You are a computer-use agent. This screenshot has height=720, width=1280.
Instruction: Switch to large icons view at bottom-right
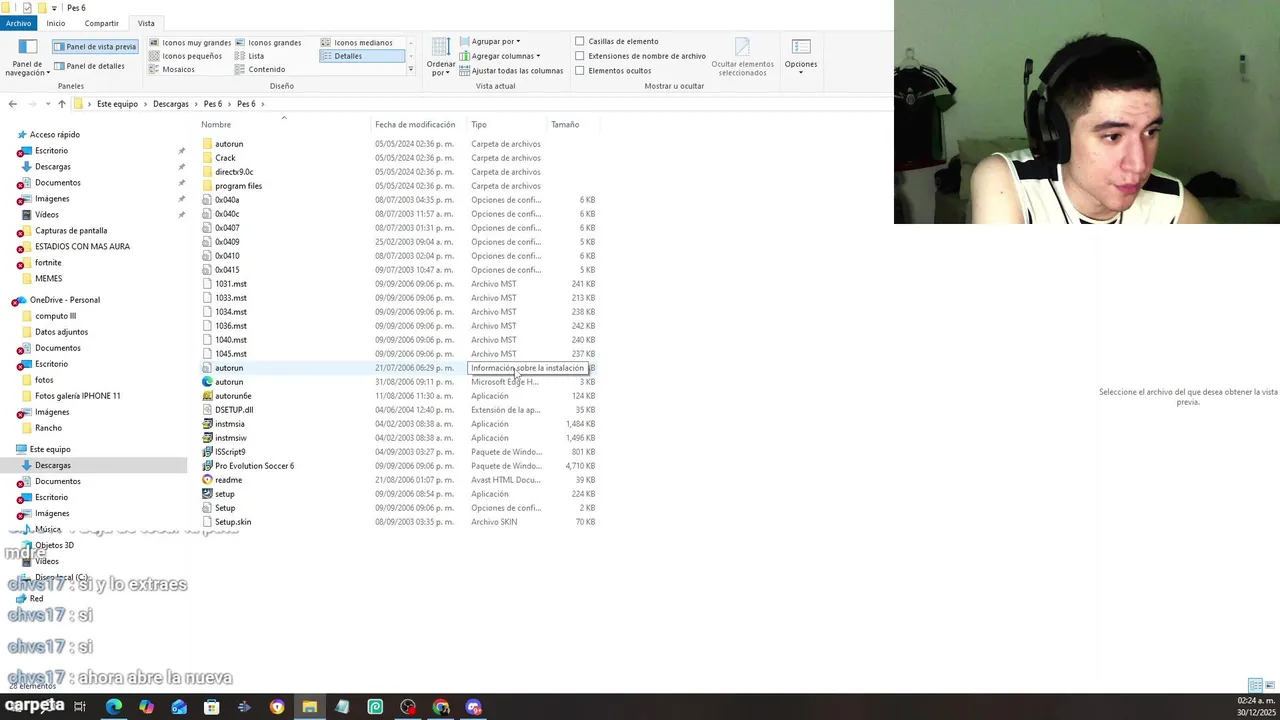[x=1270, y=685]
